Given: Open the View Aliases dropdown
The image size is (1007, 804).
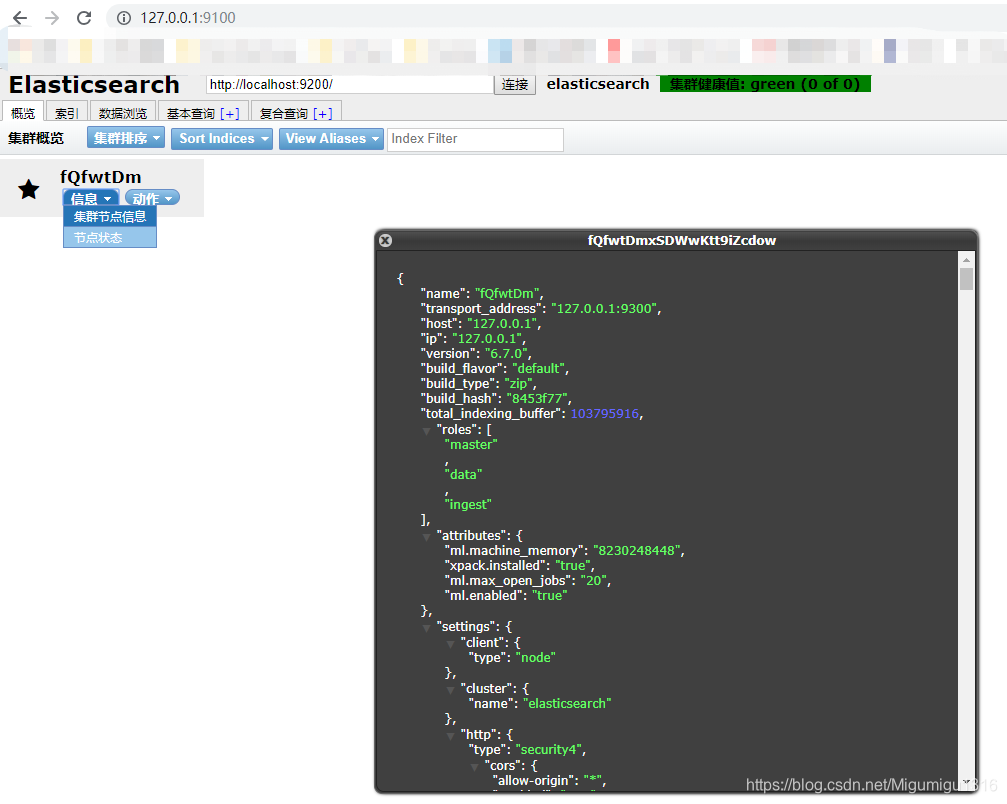Looking at the screenshot, I should click(x=331, y=139).
